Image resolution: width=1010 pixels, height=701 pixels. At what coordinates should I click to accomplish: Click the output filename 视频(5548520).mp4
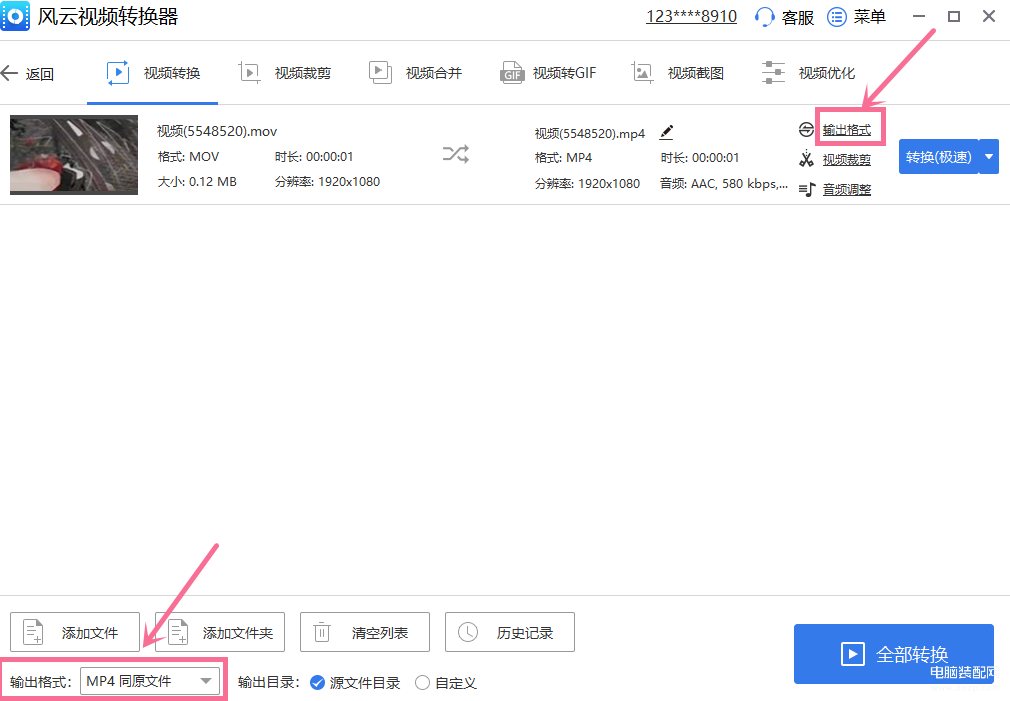coord(590,133)
